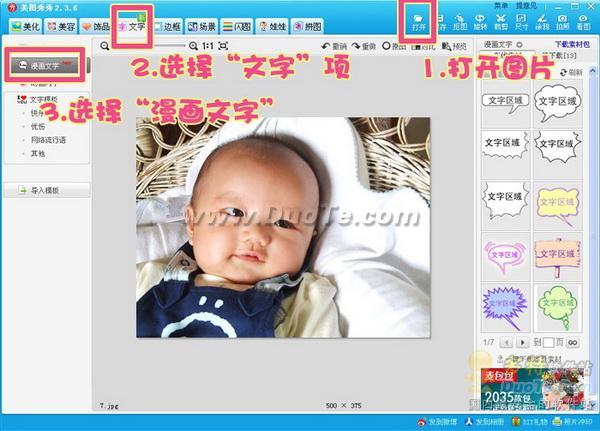Viewport: 600px width, 431px height.
Task: Undo with the 撤销 arrow
Action: pyautogui.click(x=334, y=46)
